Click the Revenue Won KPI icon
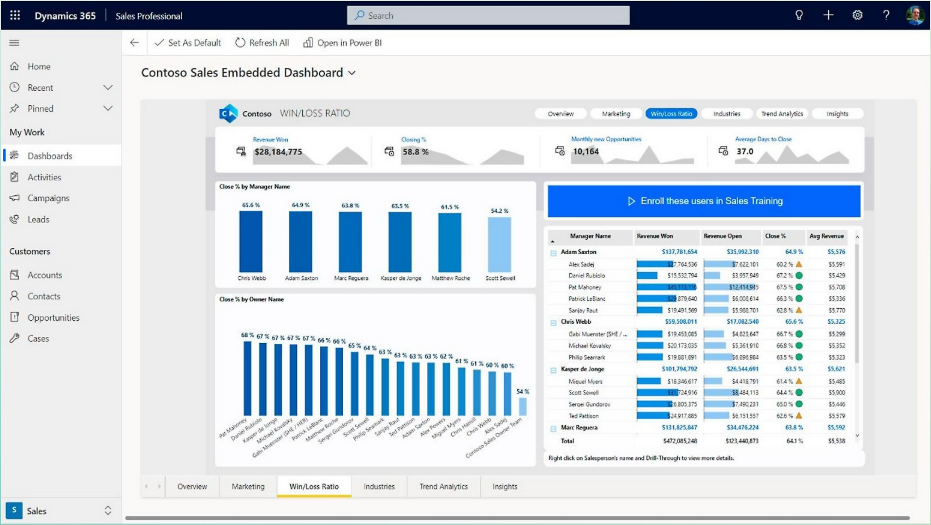 pos(241,151)
